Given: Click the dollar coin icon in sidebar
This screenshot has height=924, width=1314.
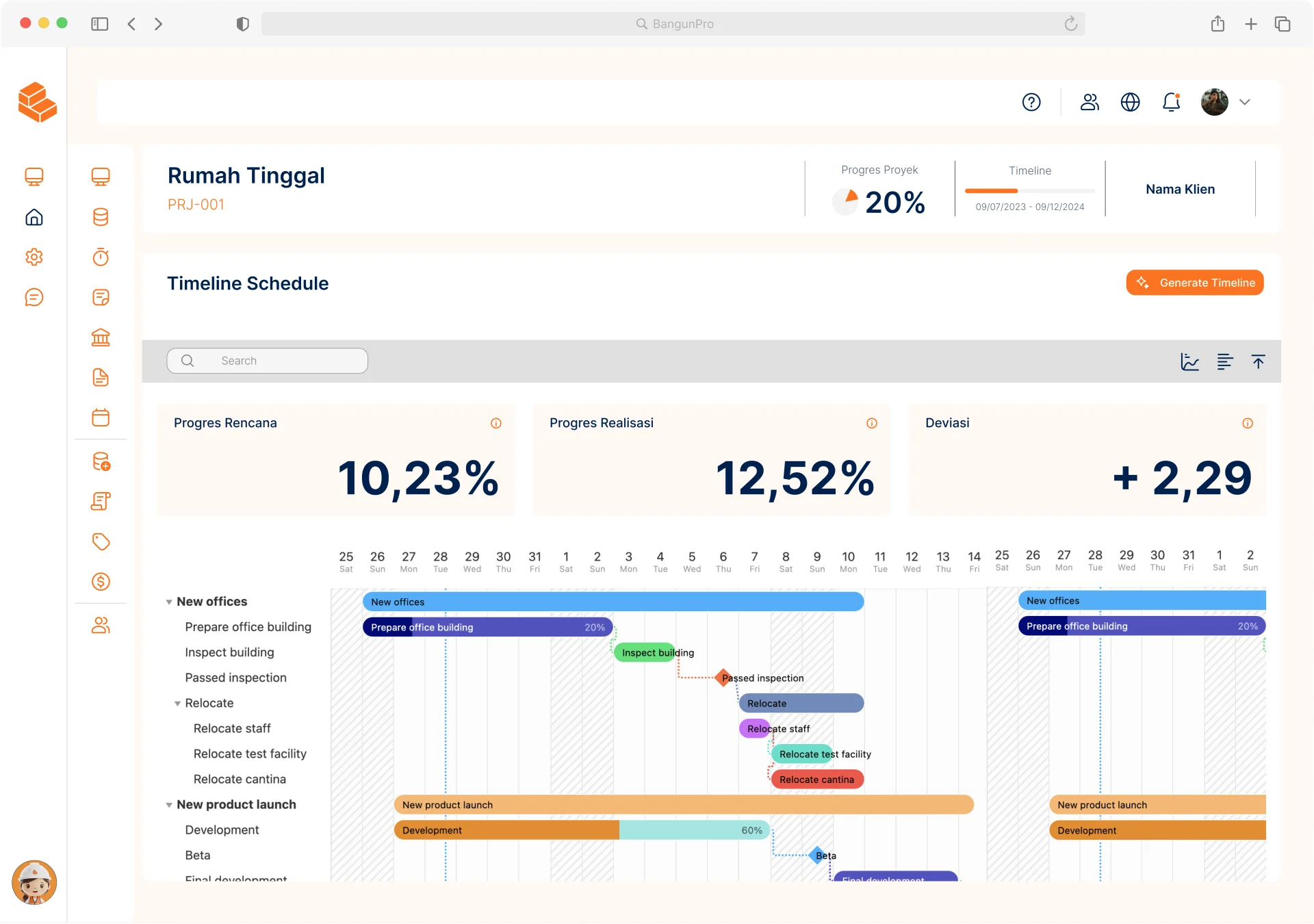Looking at the screenshot, I should click(101, 582).
